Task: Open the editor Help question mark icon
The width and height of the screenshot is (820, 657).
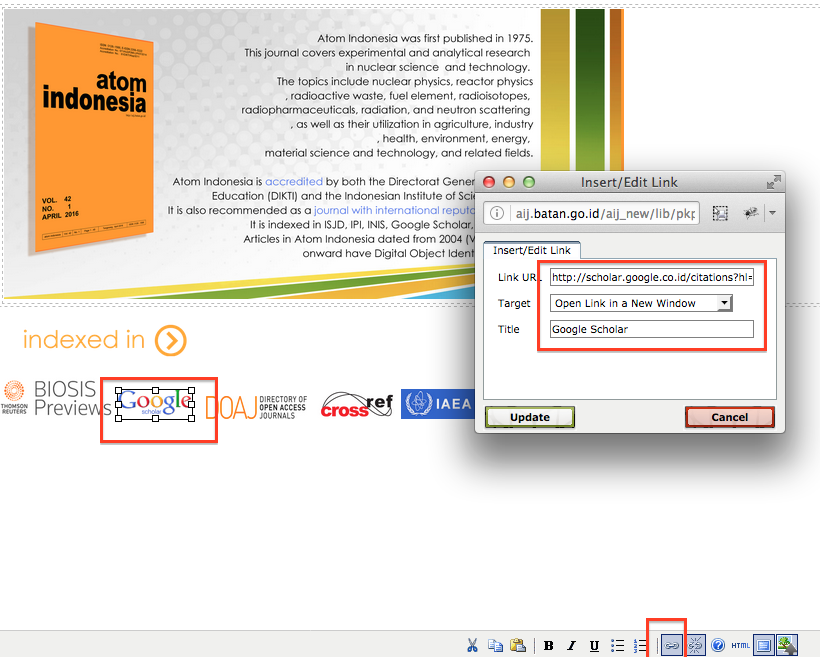Action: click(717, 645)
